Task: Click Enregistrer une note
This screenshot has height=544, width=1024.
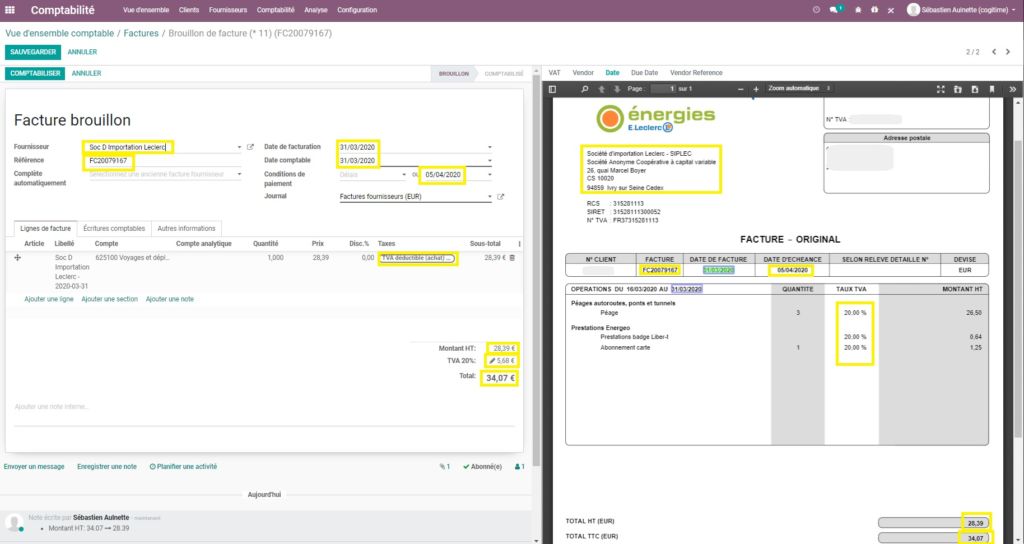Action: 107,467
